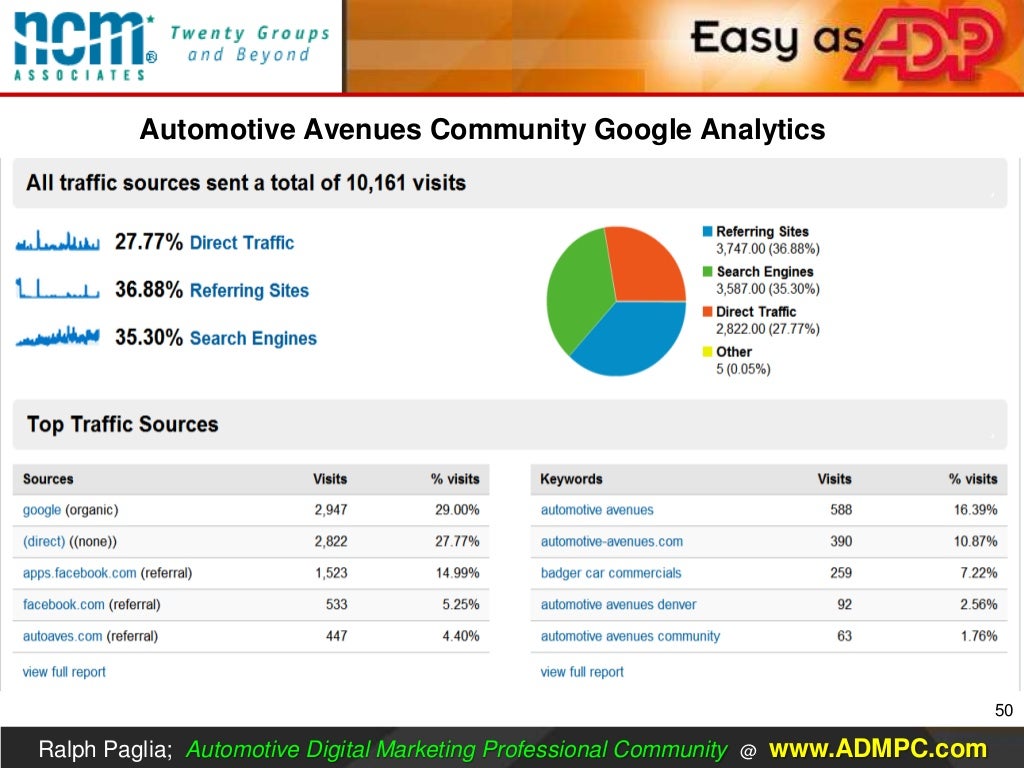Open the automotive-avenues.com keyword link
Viewport: 1024px width, 768px height.
tap(612, 541)
